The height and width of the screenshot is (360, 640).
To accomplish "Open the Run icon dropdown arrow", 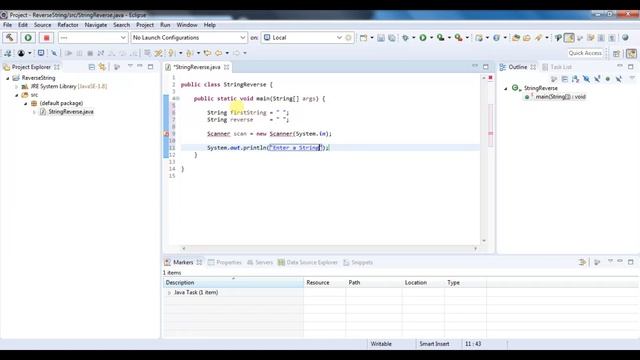I will click(431, 38).
